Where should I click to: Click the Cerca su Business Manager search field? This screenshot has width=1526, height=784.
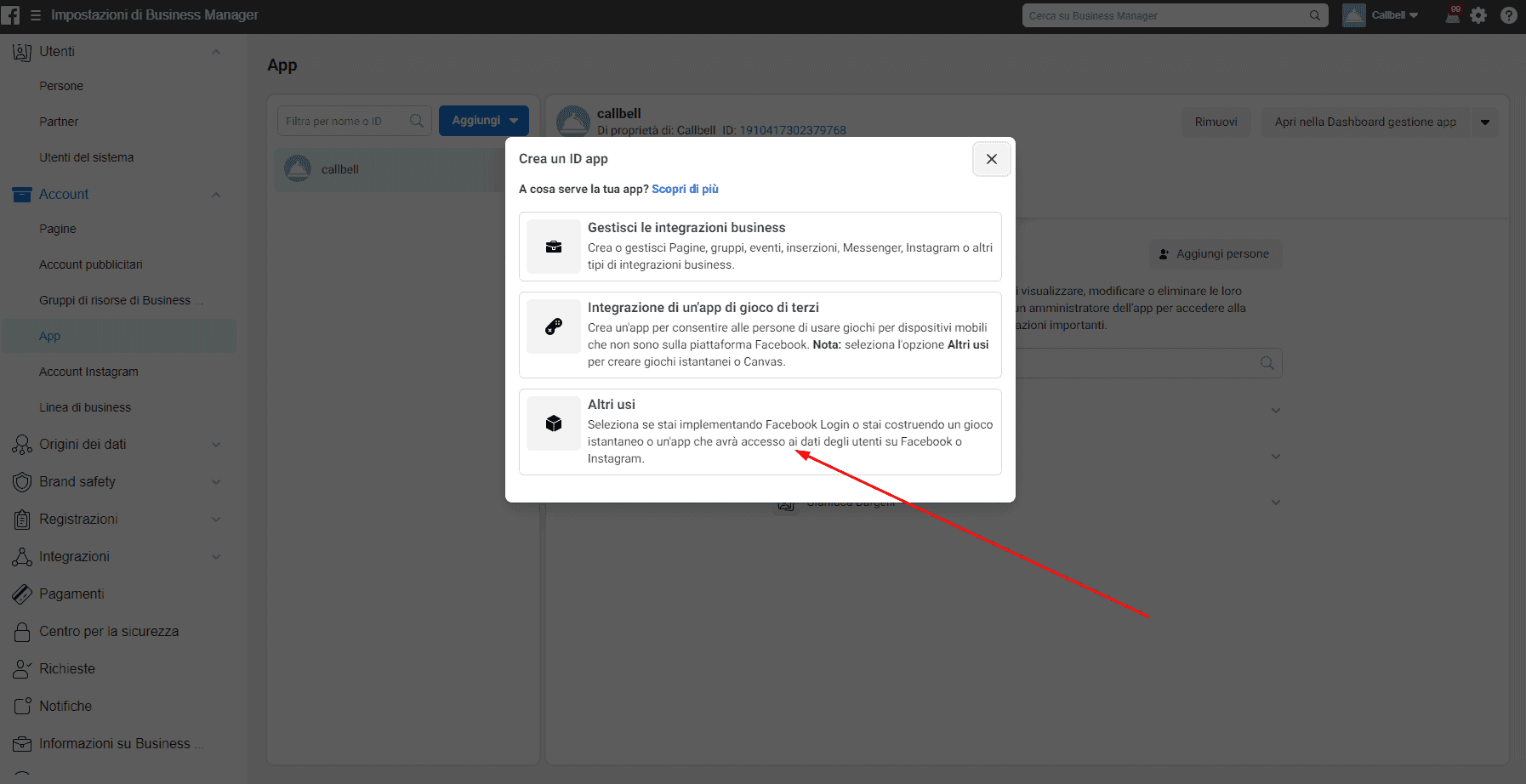(x=1165, y=15)
